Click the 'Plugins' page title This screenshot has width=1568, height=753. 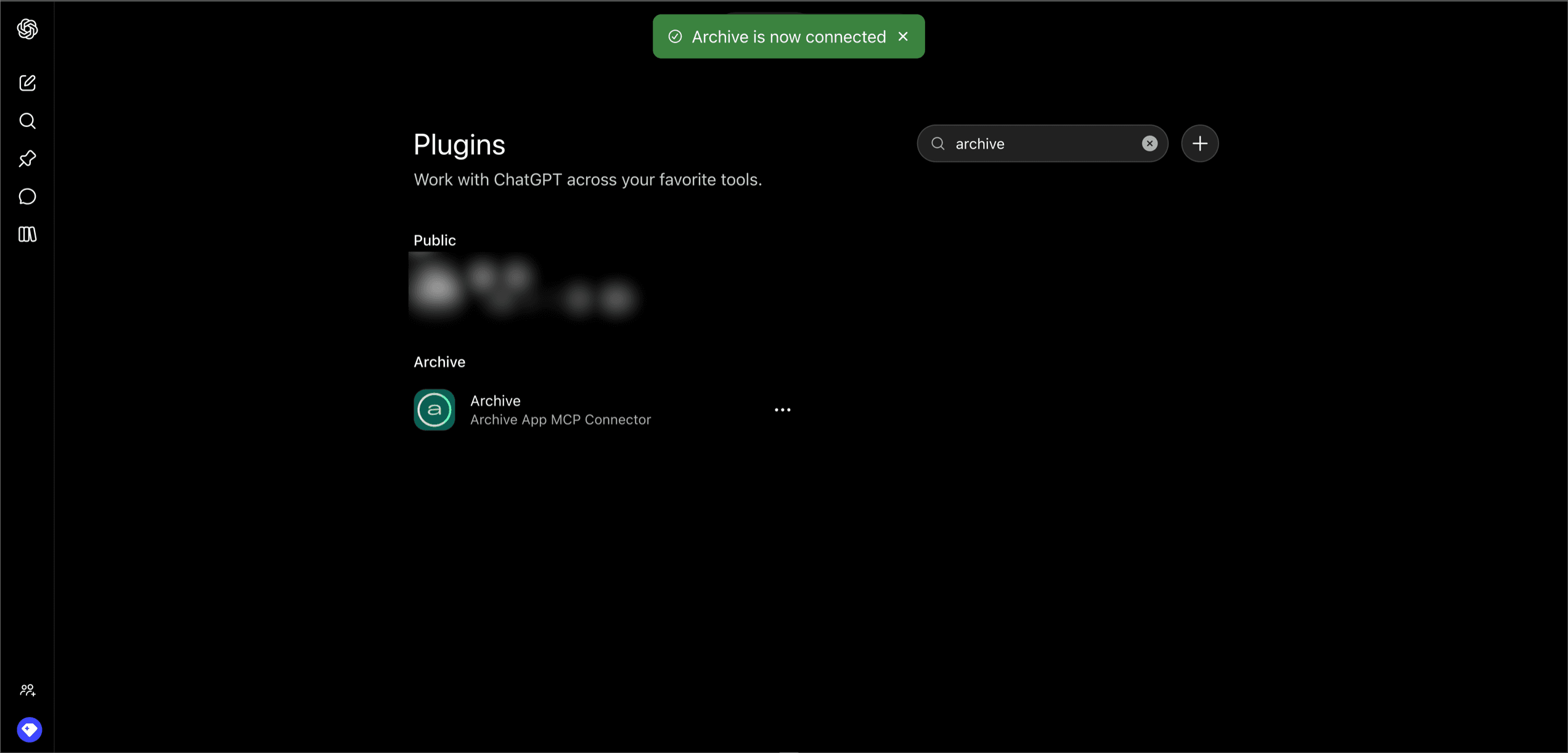point(459,145)
